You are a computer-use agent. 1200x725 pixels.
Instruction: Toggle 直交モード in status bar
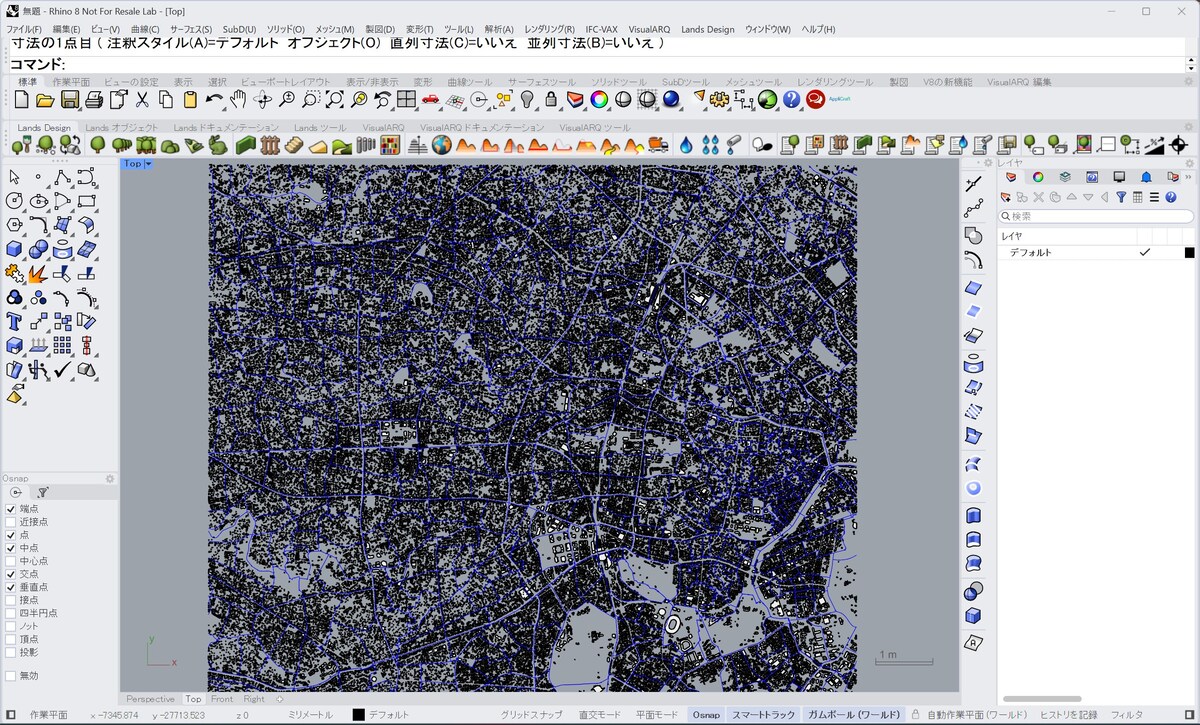(600, 715)
